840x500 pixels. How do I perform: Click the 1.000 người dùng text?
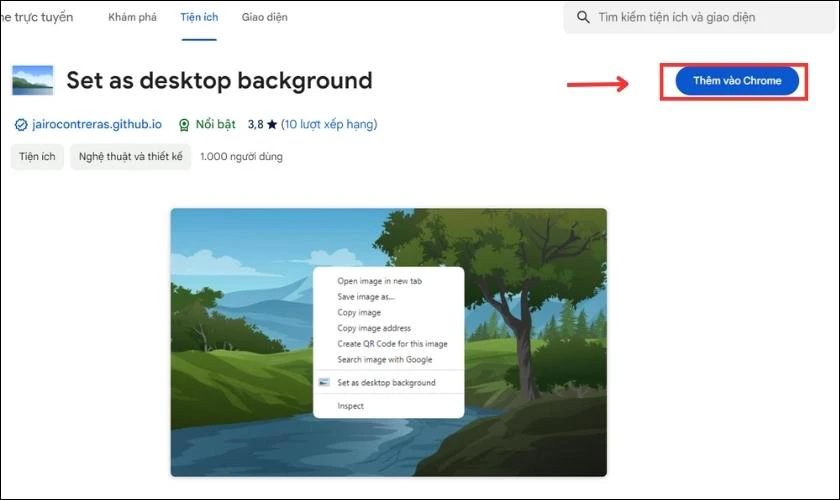pyautogui.click(x=242, y=156)
